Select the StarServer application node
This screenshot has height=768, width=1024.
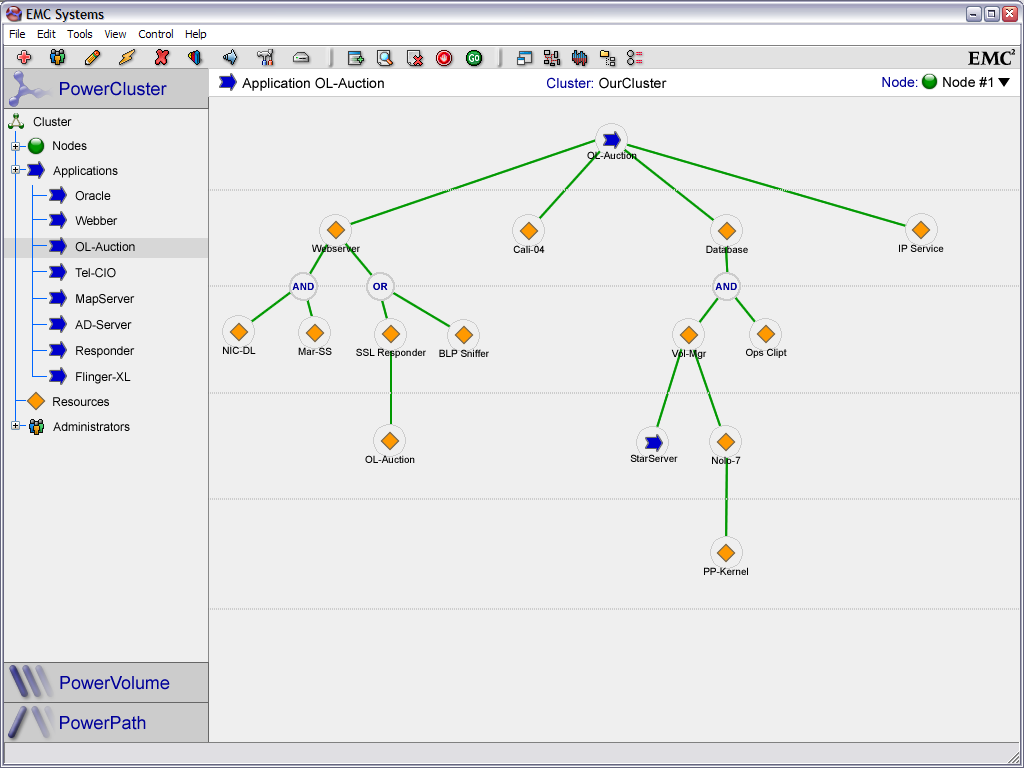[x=653, y=443]
